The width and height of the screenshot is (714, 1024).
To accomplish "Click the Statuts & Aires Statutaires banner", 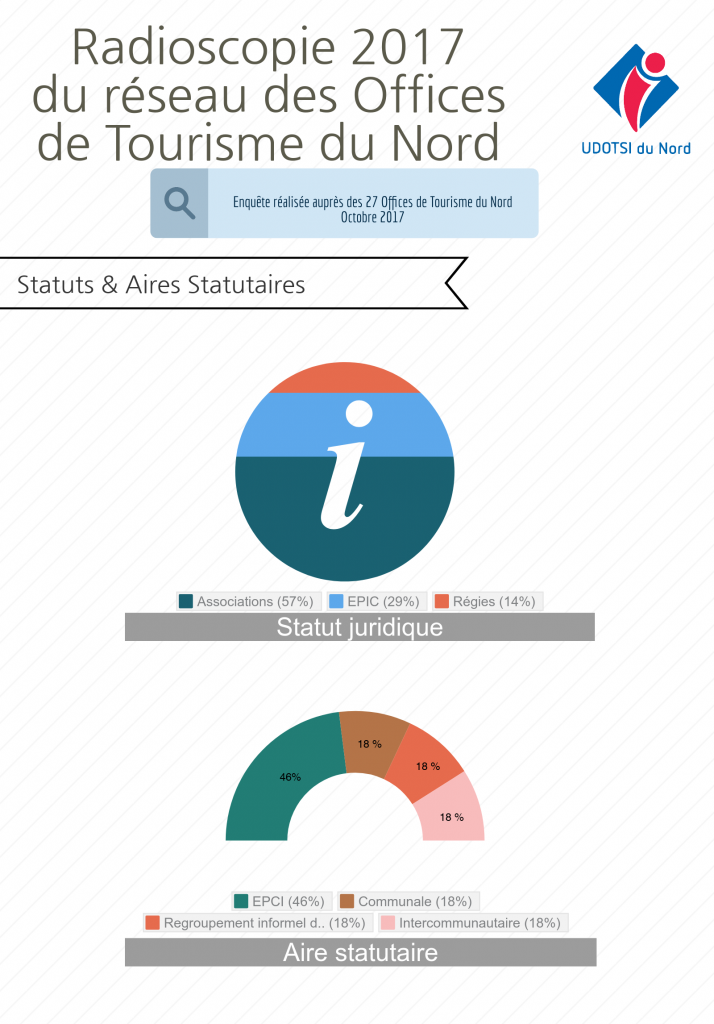I will [x=234, y=283].
